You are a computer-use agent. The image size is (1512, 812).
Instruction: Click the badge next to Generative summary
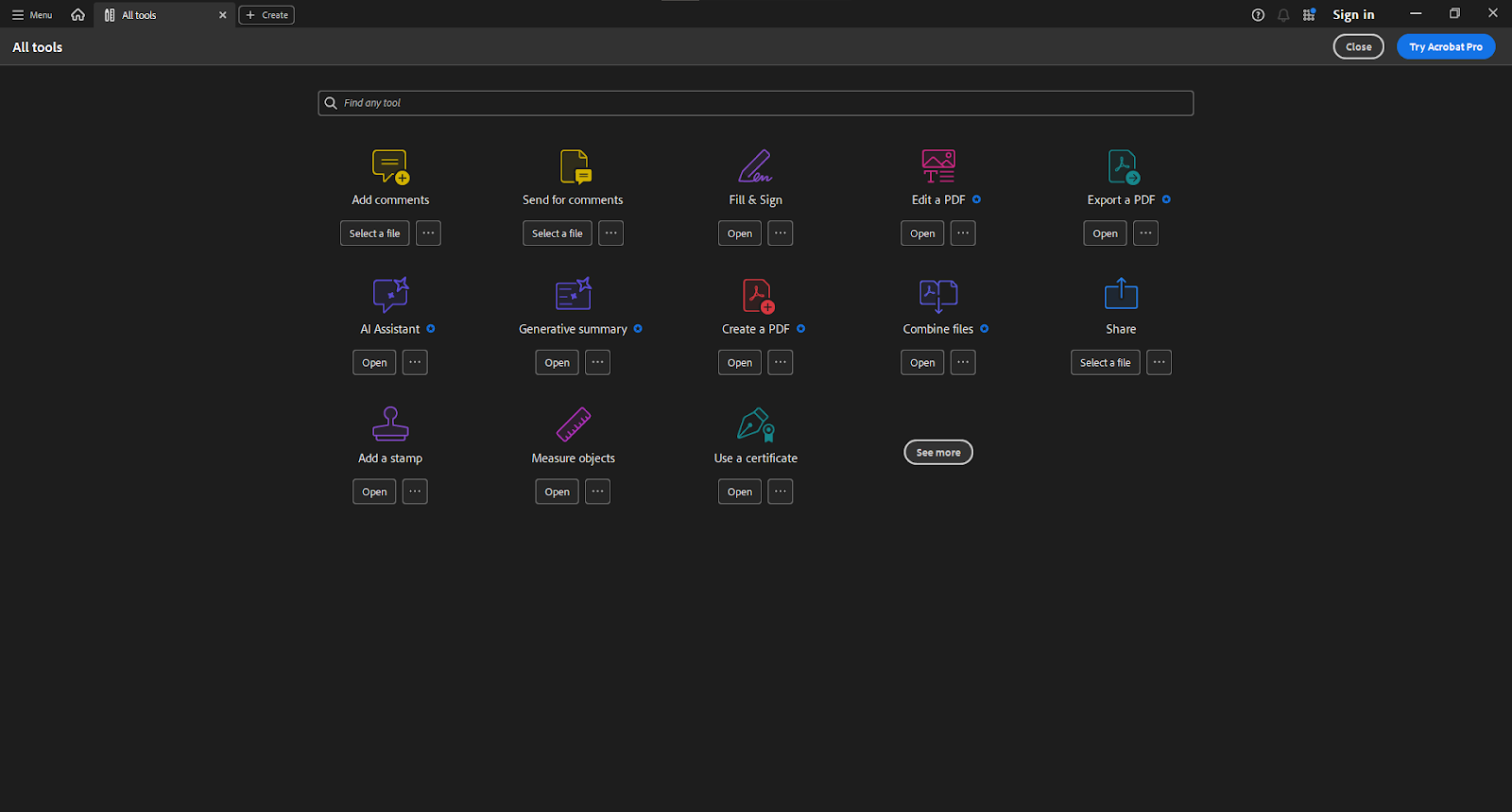[638, 329]
